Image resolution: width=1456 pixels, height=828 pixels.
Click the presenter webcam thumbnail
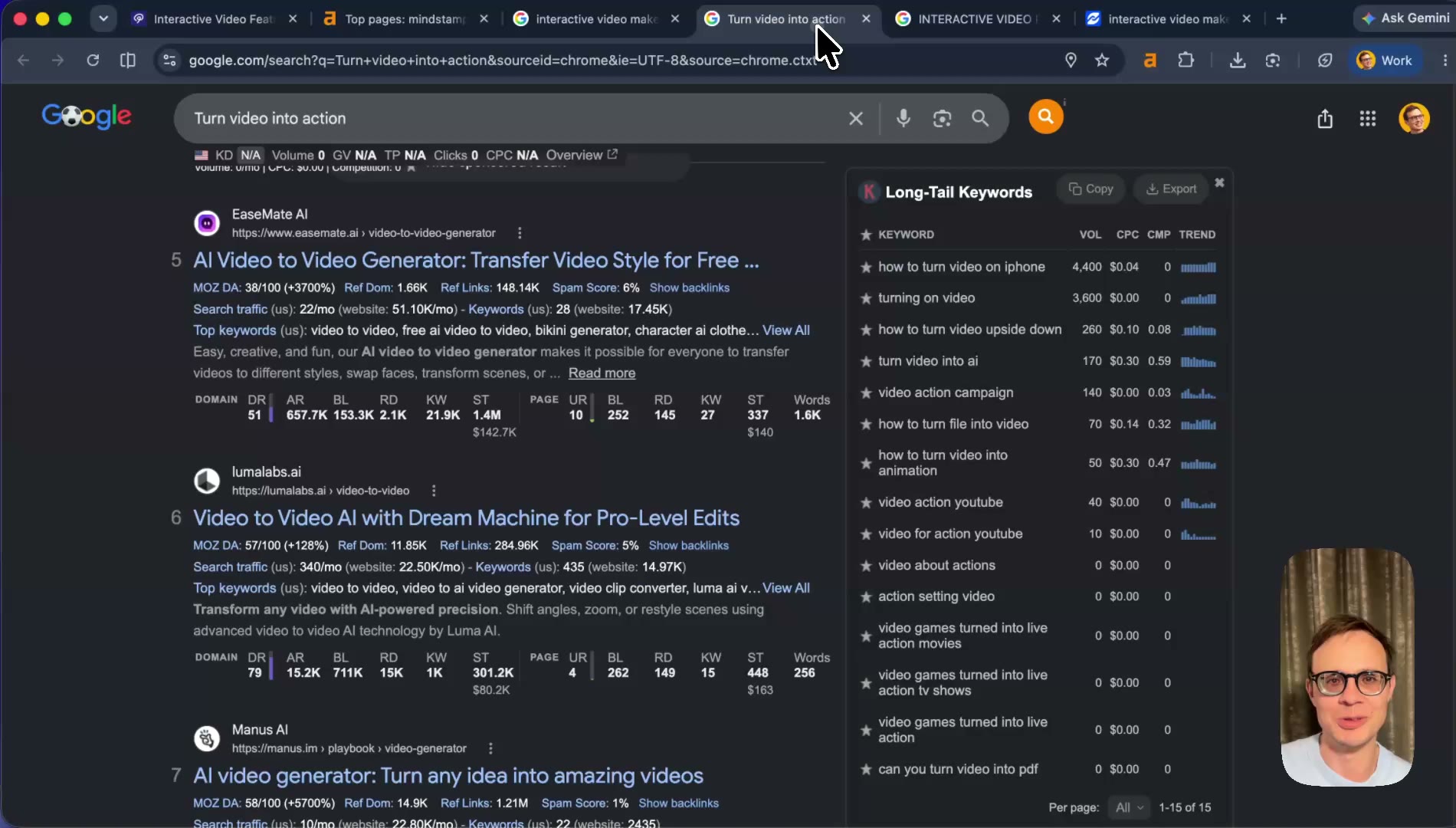(x=1346, y=667)
